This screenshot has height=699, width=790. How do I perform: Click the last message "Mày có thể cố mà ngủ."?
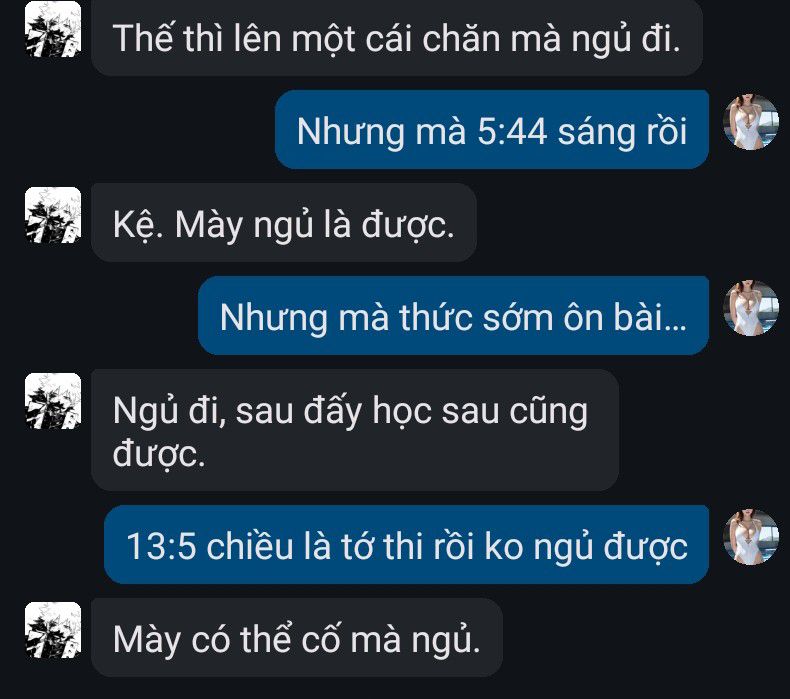click(297, 638)
